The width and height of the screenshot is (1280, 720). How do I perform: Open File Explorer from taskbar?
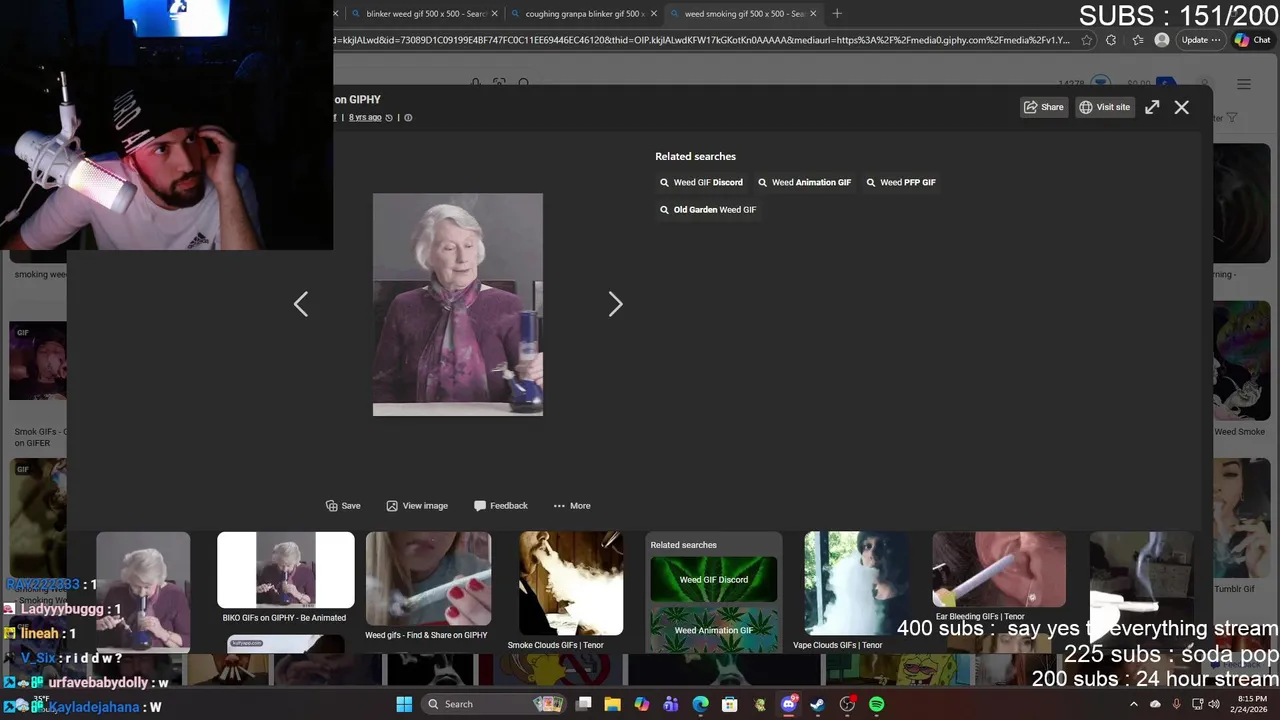coord(613,704)
